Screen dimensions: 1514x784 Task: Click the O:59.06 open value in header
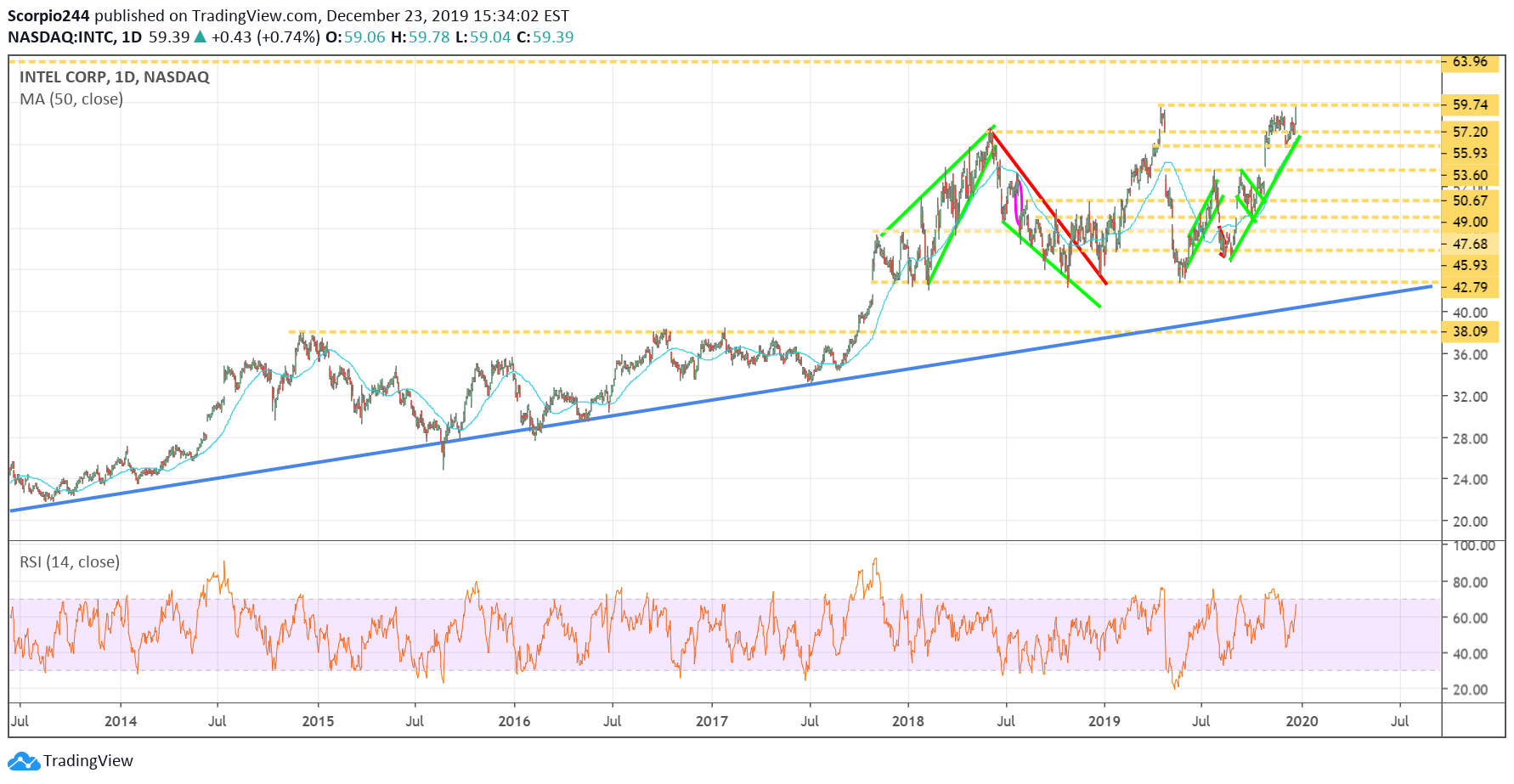(x=355, y=37)
